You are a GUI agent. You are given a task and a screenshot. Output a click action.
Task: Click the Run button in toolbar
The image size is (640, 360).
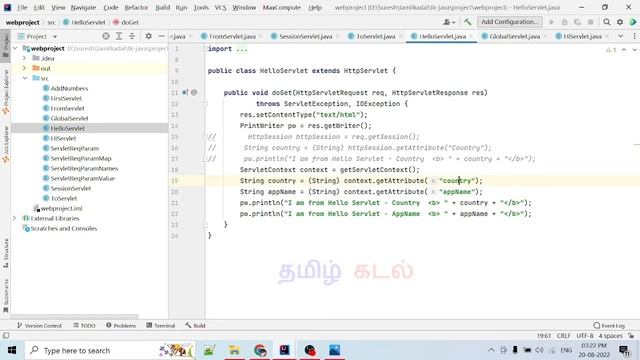pyautogui.click(x=552, y=22)
